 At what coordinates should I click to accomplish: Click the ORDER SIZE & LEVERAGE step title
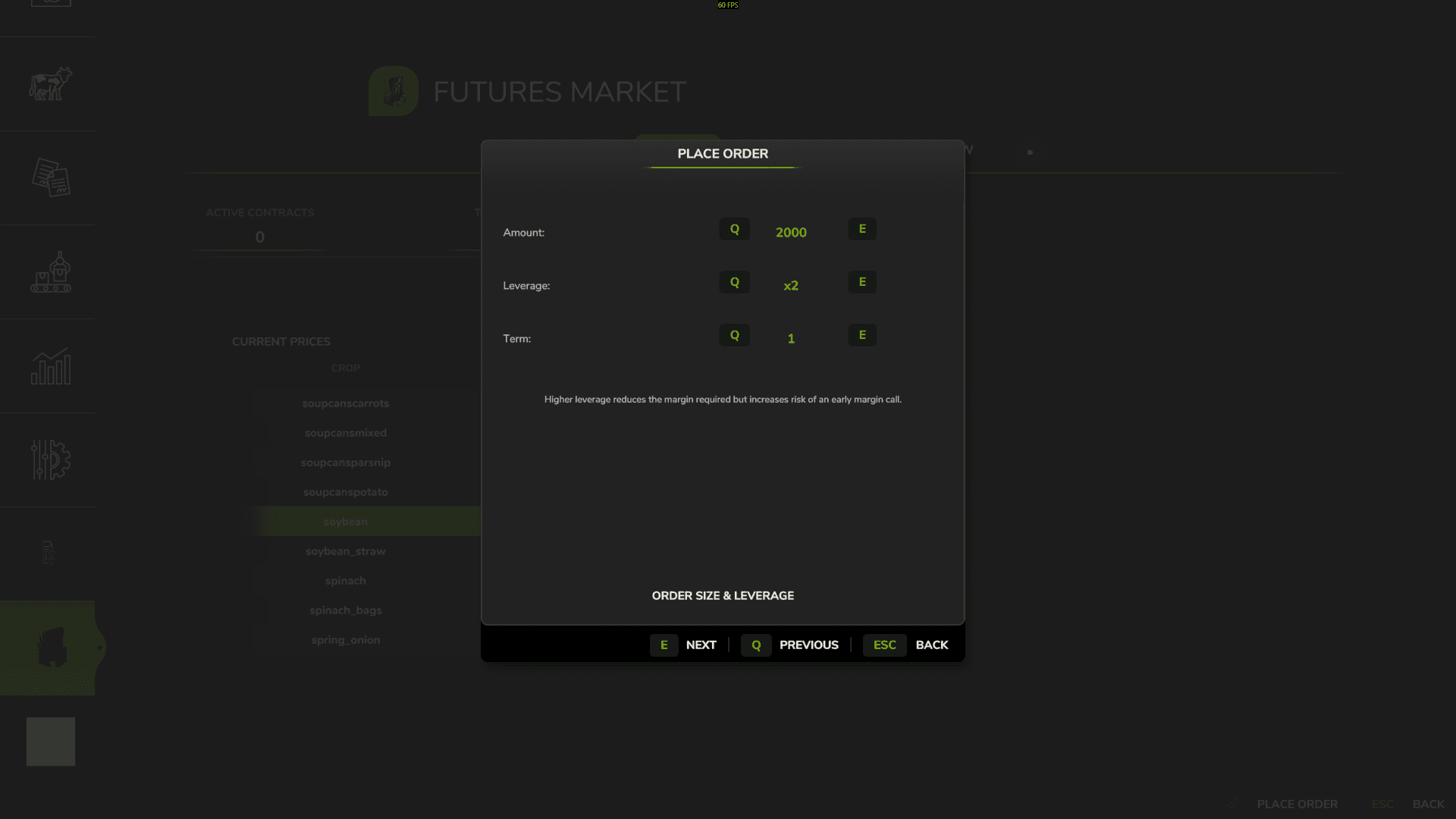pos(723,596)
